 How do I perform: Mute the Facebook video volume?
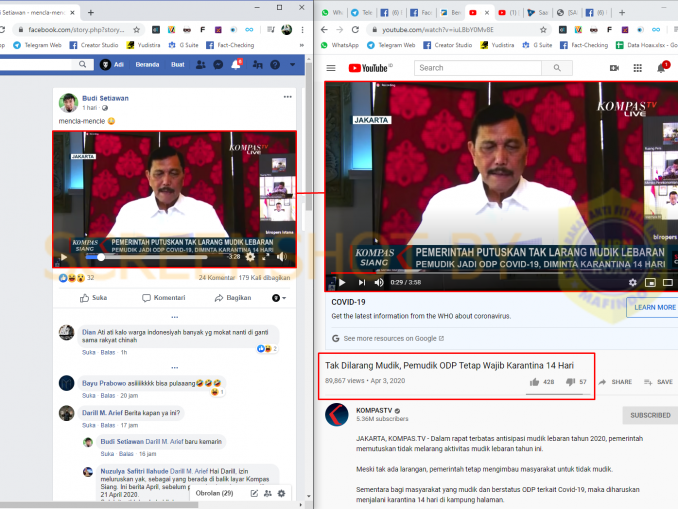[281, 257]
